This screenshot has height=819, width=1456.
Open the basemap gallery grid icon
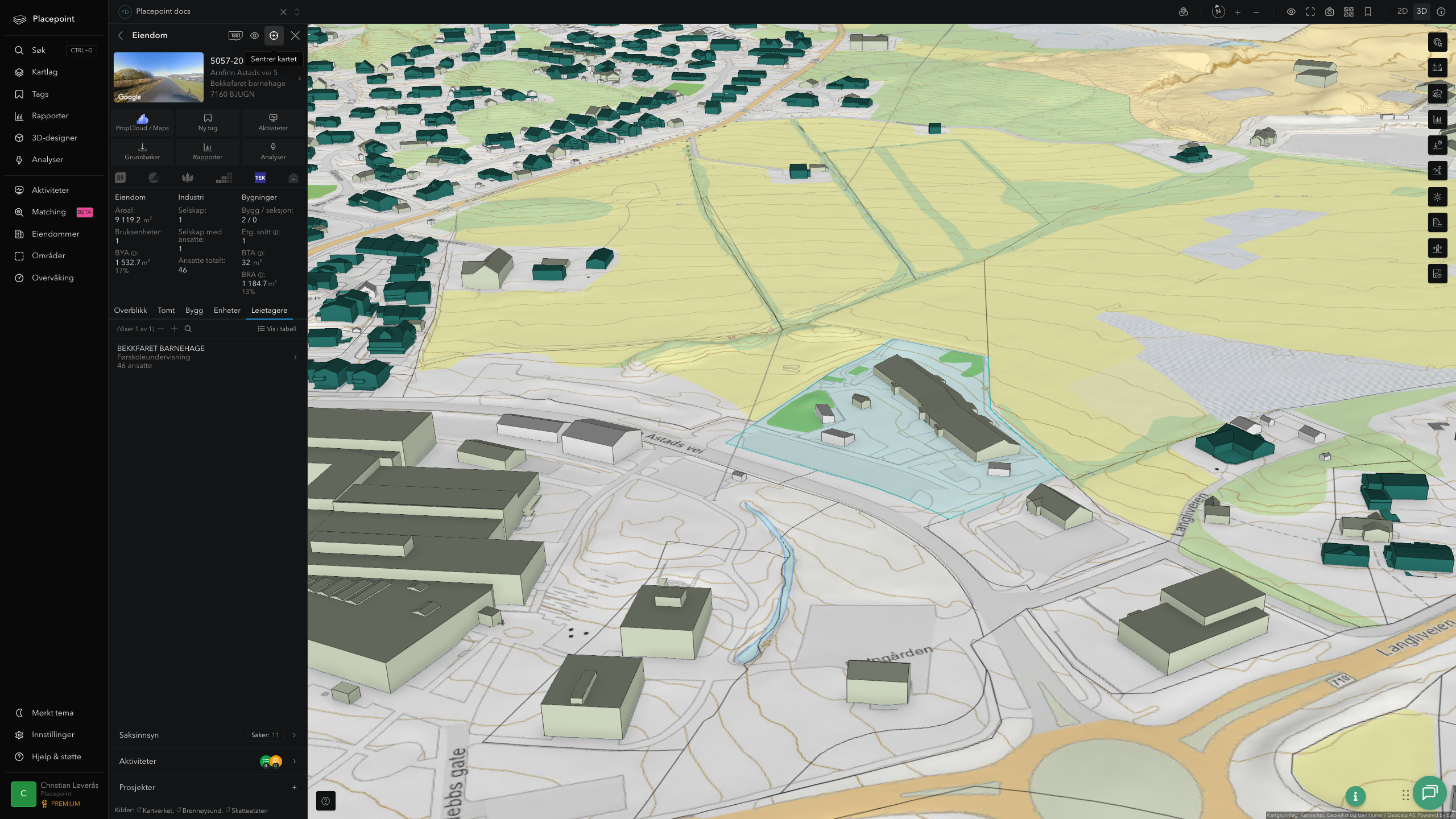click(1349, 11)
